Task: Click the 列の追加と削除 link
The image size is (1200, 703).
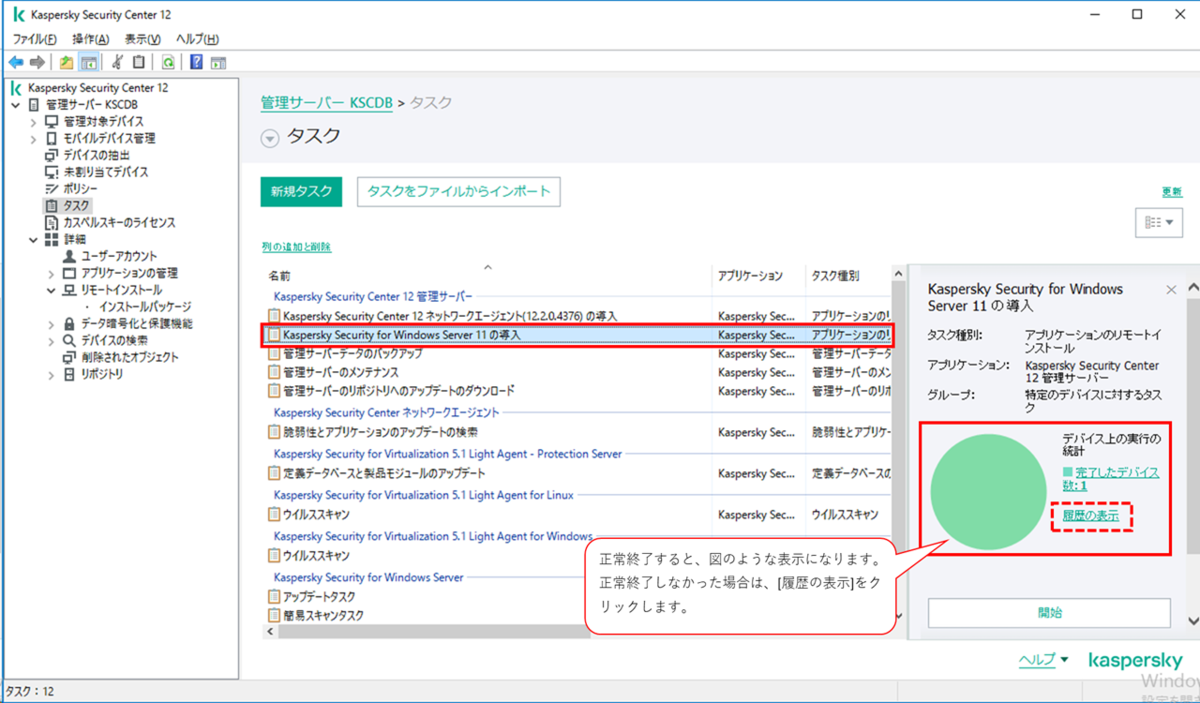Action: click(x=296, y=246)
